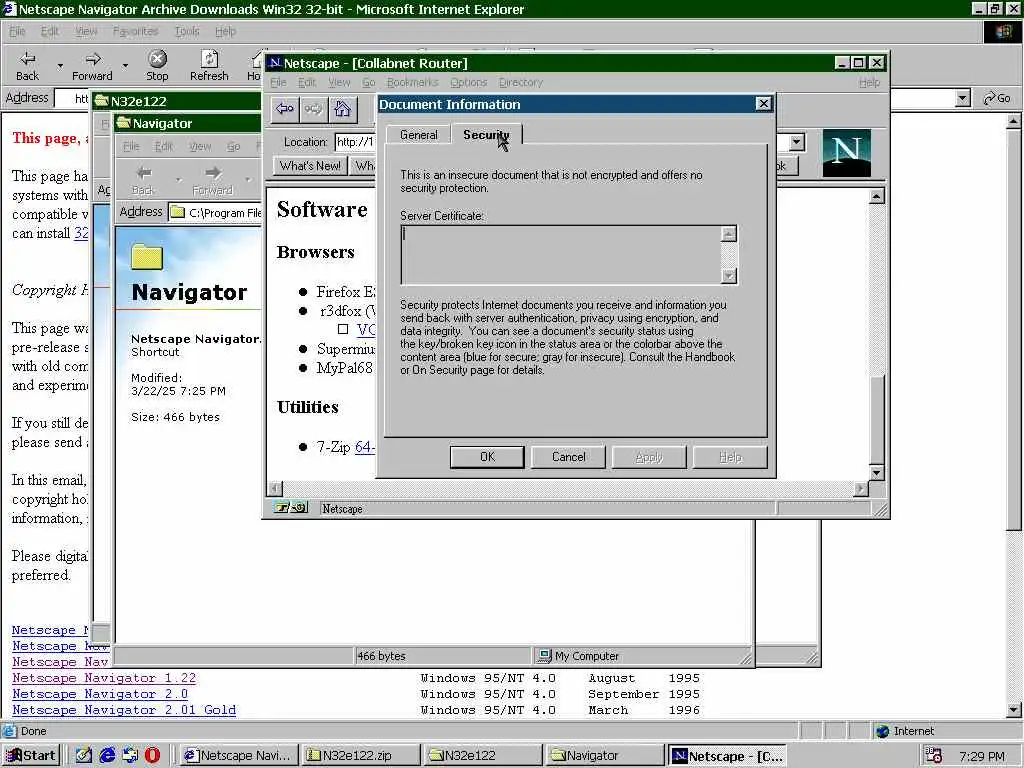Click the Navigator window's address field

pos(216,212)
